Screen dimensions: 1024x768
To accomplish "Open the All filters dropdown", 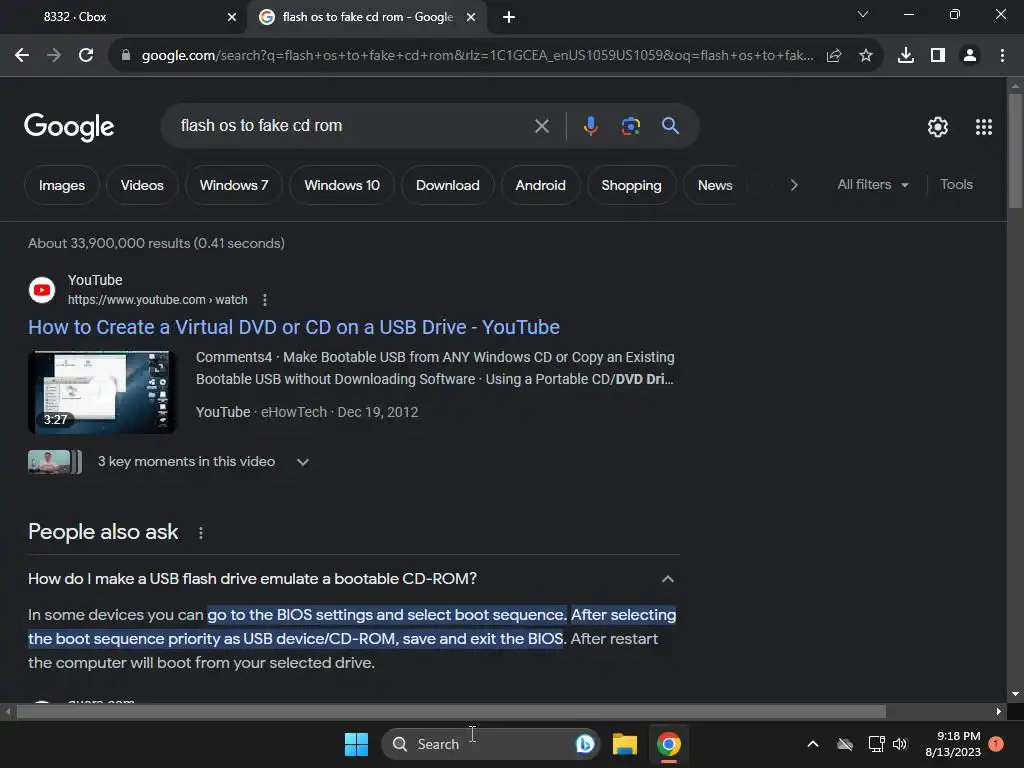I will pyautogui.click(x=872, y=185).
